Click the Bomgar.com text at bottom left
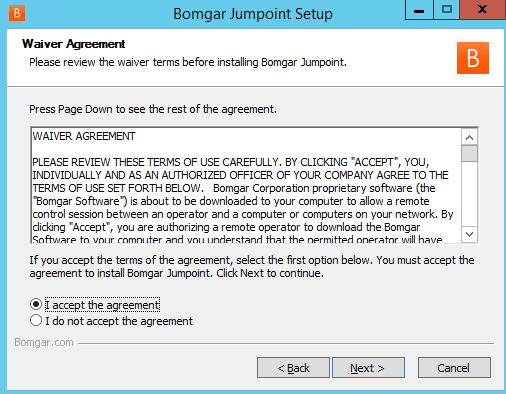Screen dimensions: 506x394 (44, 342)
